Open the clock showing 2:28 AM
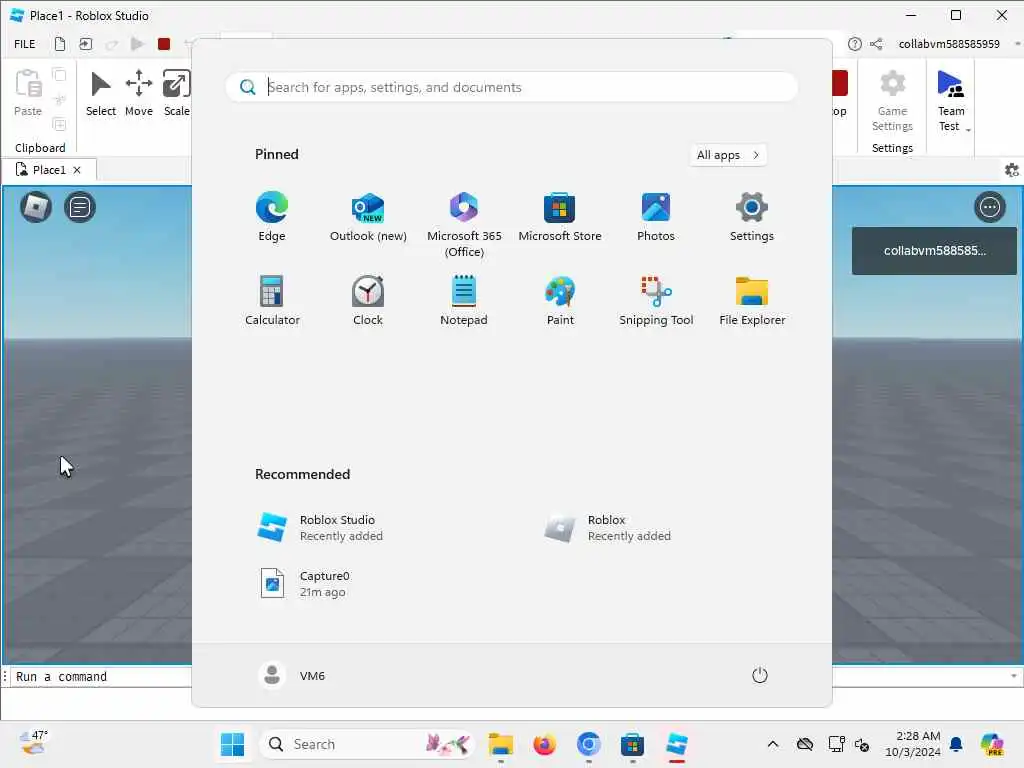 point(912,744)
